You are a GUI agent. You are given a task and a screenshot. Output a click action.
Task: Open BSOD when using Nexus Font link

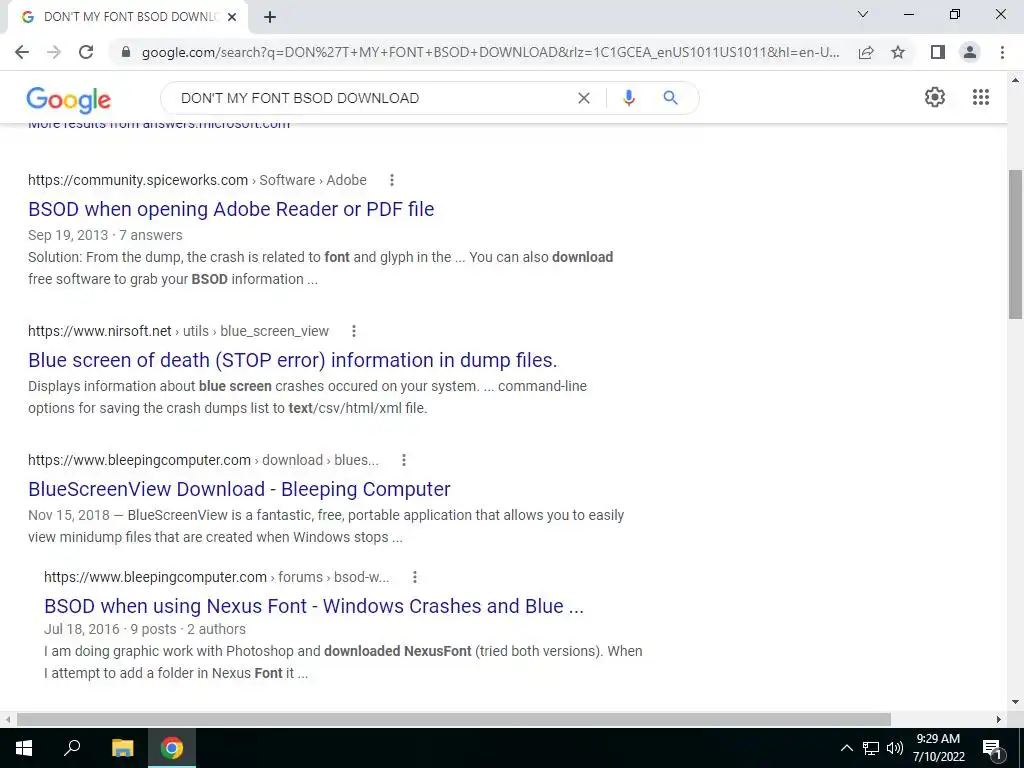(314, 606)
